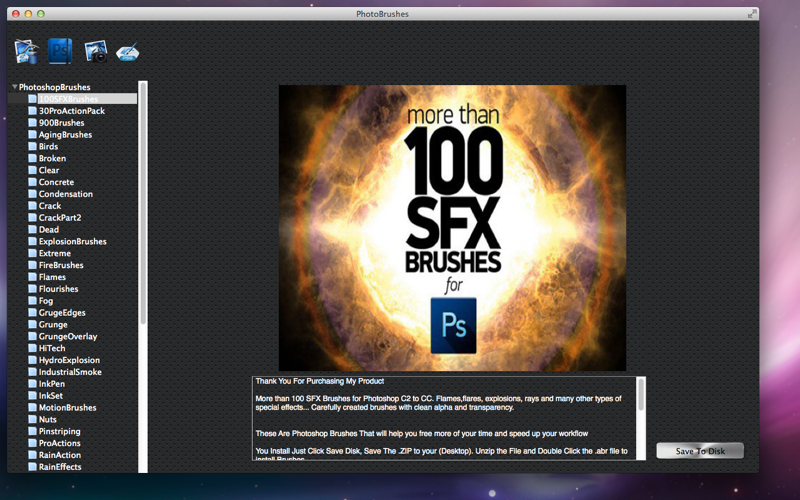Choose ExplosionBrushes from the list
The width and height of the screenshot is (800, 500).
pos(72,241)
